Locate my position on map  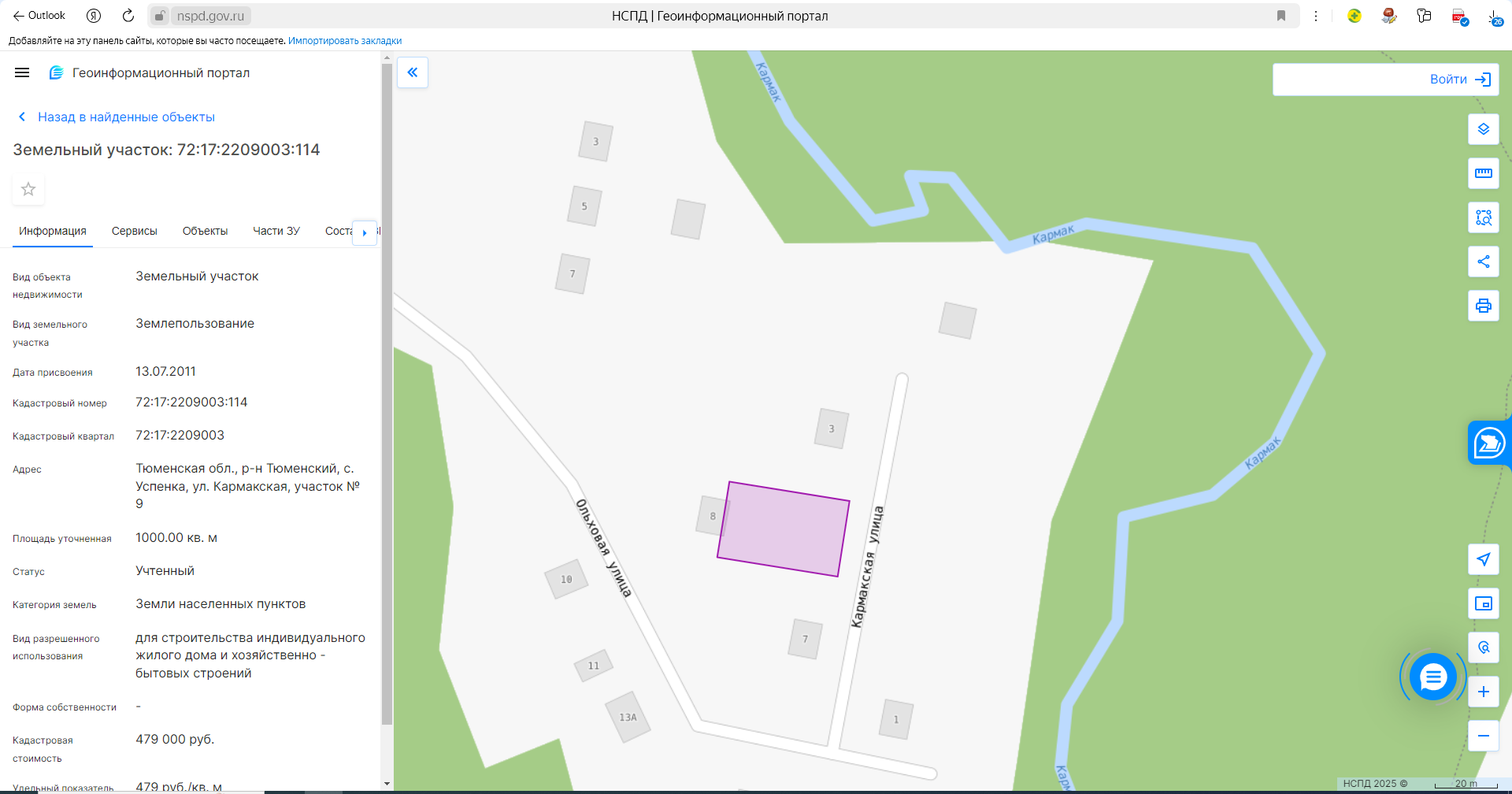[x=1483, y=559]
